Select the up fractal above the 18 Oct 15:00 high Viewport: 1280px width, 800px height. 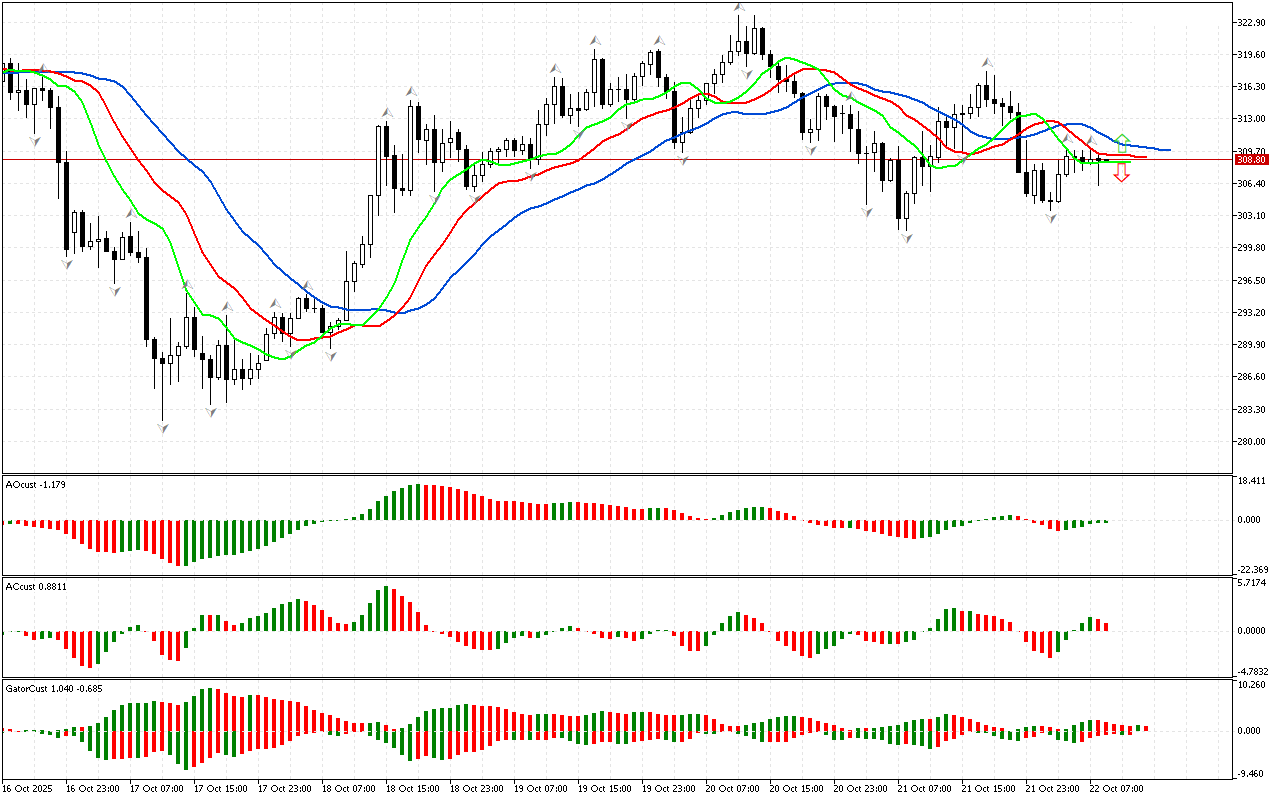pyautogui.click(x=411, y=90)
